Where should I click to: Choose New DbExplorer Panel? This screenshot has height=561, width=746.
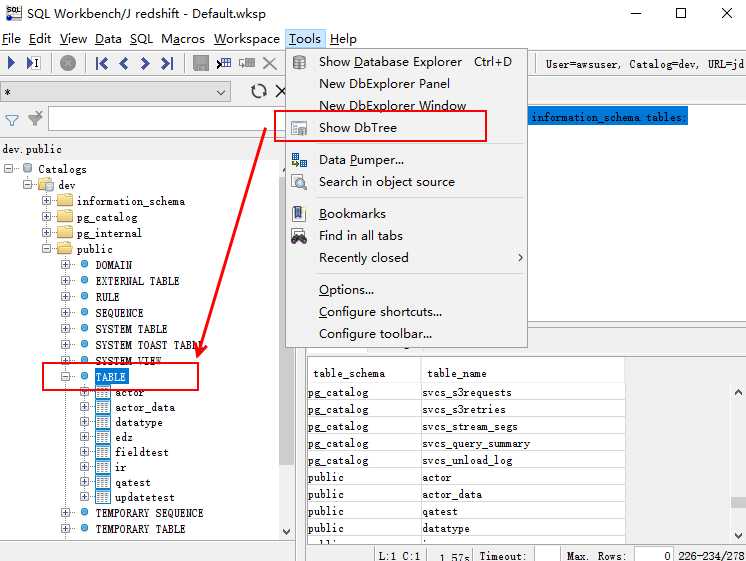tap(406, 84)
